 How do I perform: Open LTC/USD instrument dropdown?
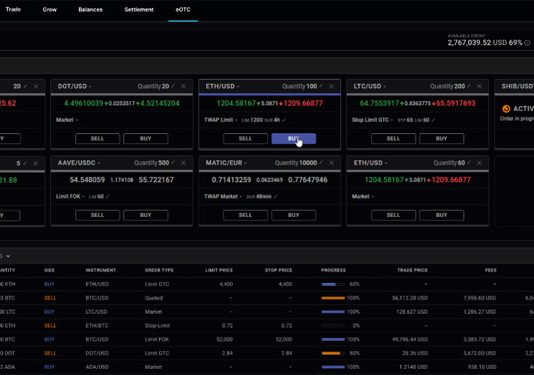[x=384, y=87]
